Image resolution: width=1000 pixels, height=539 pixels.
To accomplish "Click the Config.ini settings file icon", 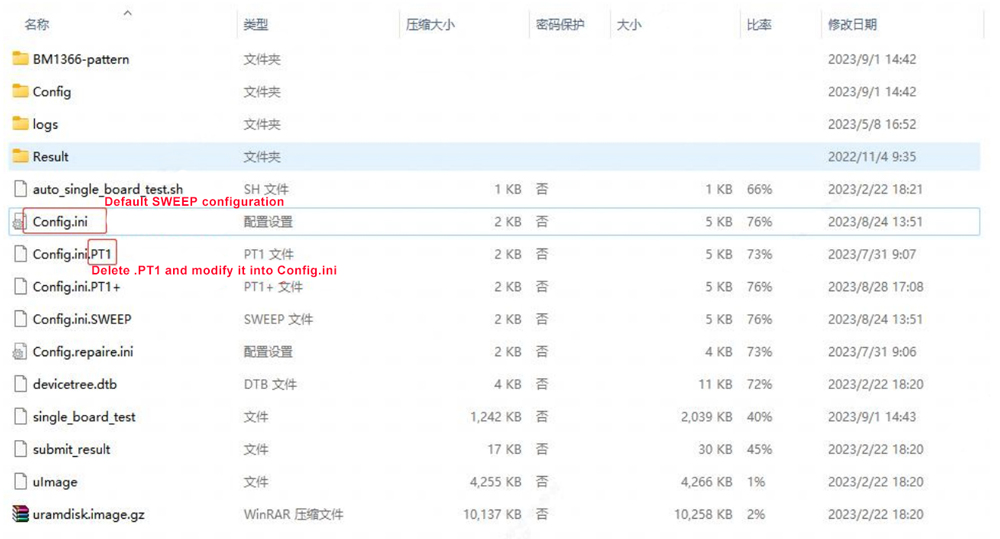I will (x=20, y=222).
